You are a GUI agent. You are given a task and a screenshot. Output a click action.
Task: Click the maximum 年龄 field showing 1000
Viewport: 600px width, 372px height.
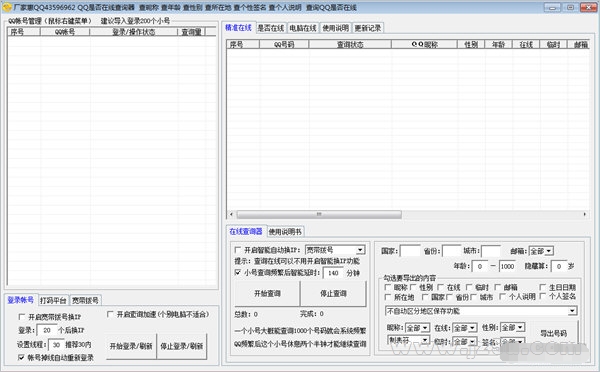click(507, 266)
